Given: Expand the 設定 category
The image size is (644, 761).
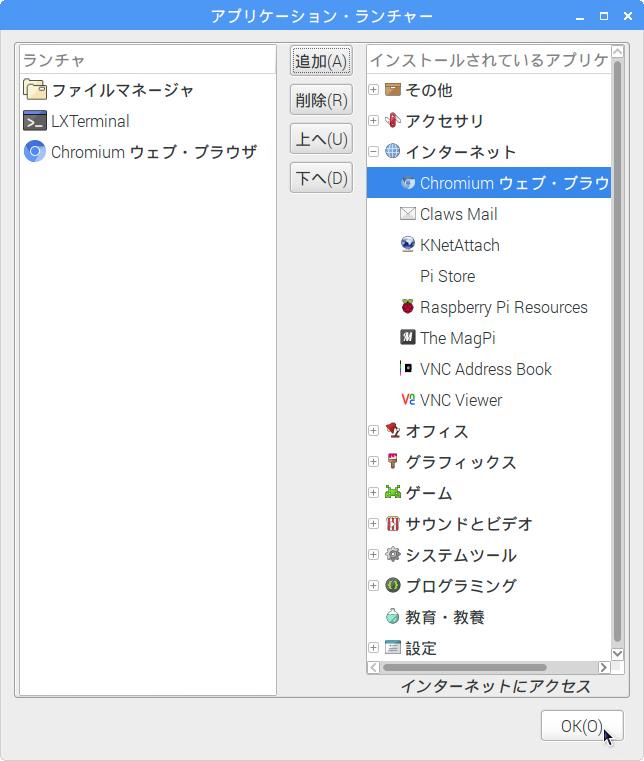Looking at the screenshot, I should point(373,647).
